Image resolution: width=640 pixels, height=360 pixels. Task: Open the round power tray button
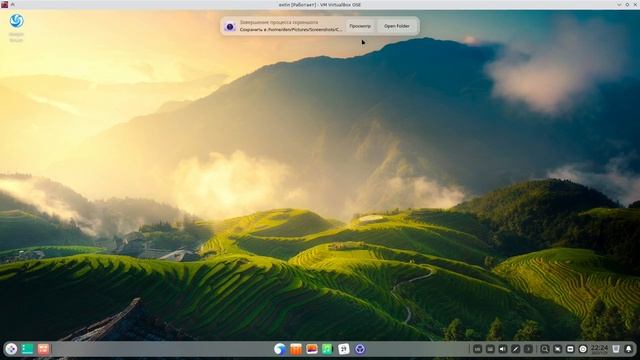coord(583,349)
